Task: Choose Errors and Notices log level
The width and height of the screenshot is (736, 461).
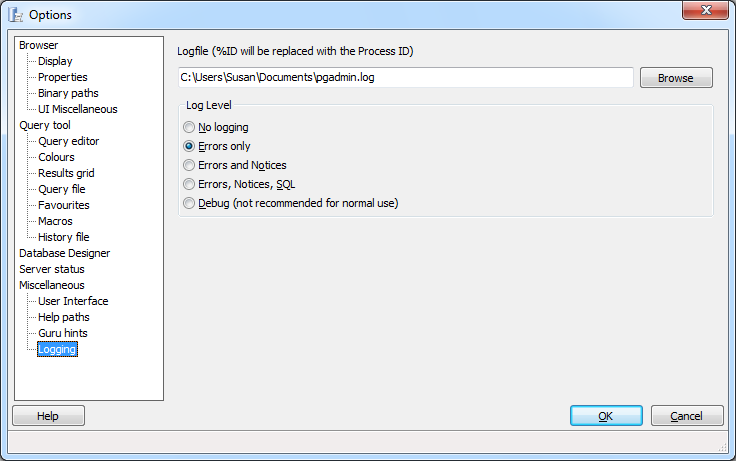Action: coord(189,165)
